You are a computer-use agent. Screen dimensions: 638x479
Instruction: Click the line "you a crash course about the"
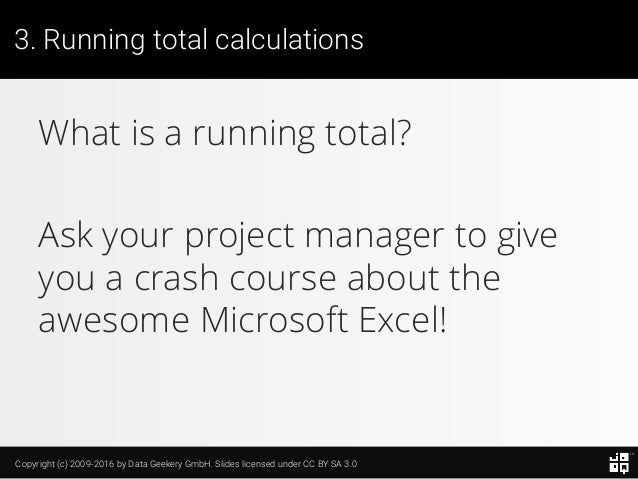tap(269, 279)
